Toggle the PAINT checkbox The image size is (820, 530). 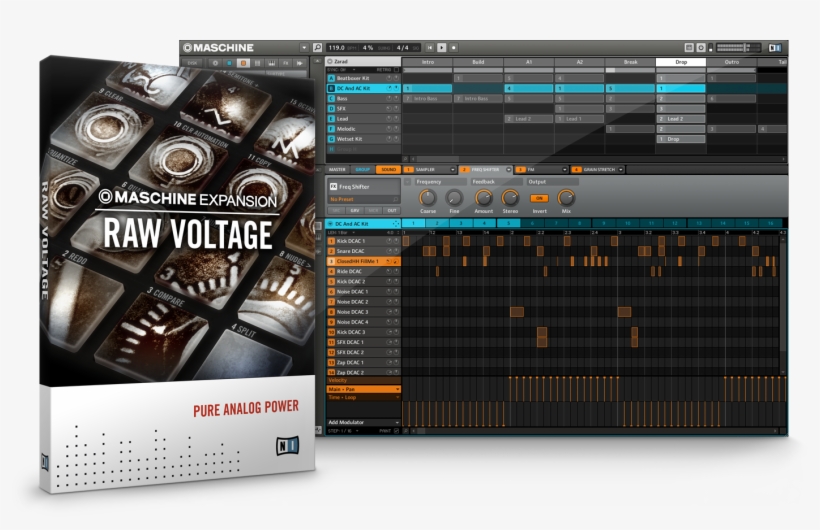point(396,431)
